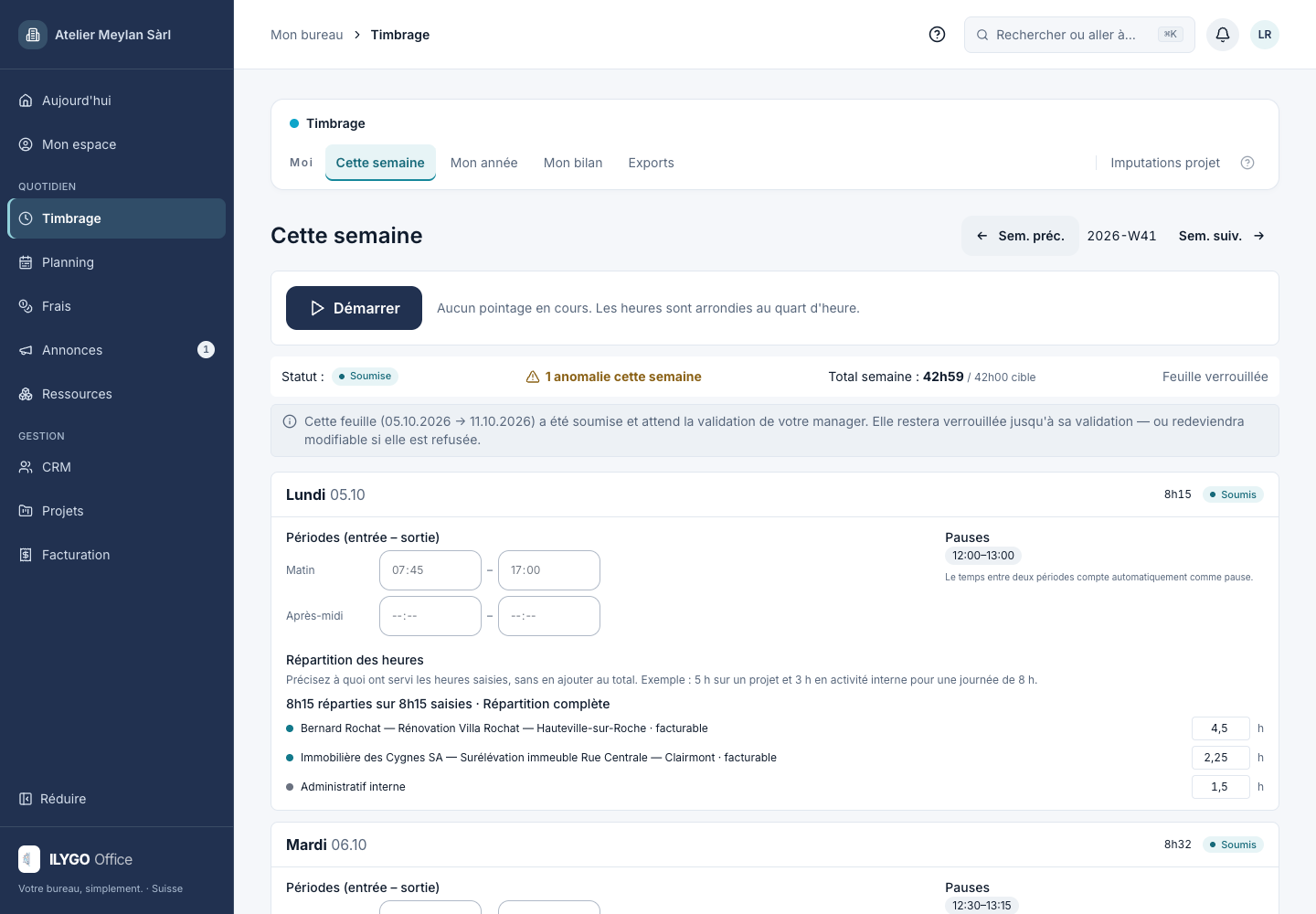Open Projets in the sidebar
Image resolution: width=1316 pixels, height=914 pixels.
117,511
